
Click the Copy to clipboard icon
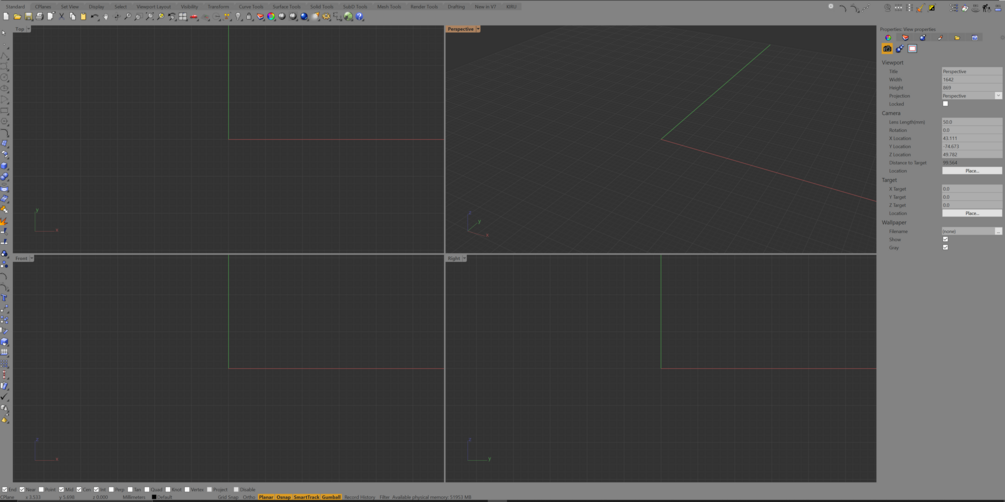click(x=72, y=16)
